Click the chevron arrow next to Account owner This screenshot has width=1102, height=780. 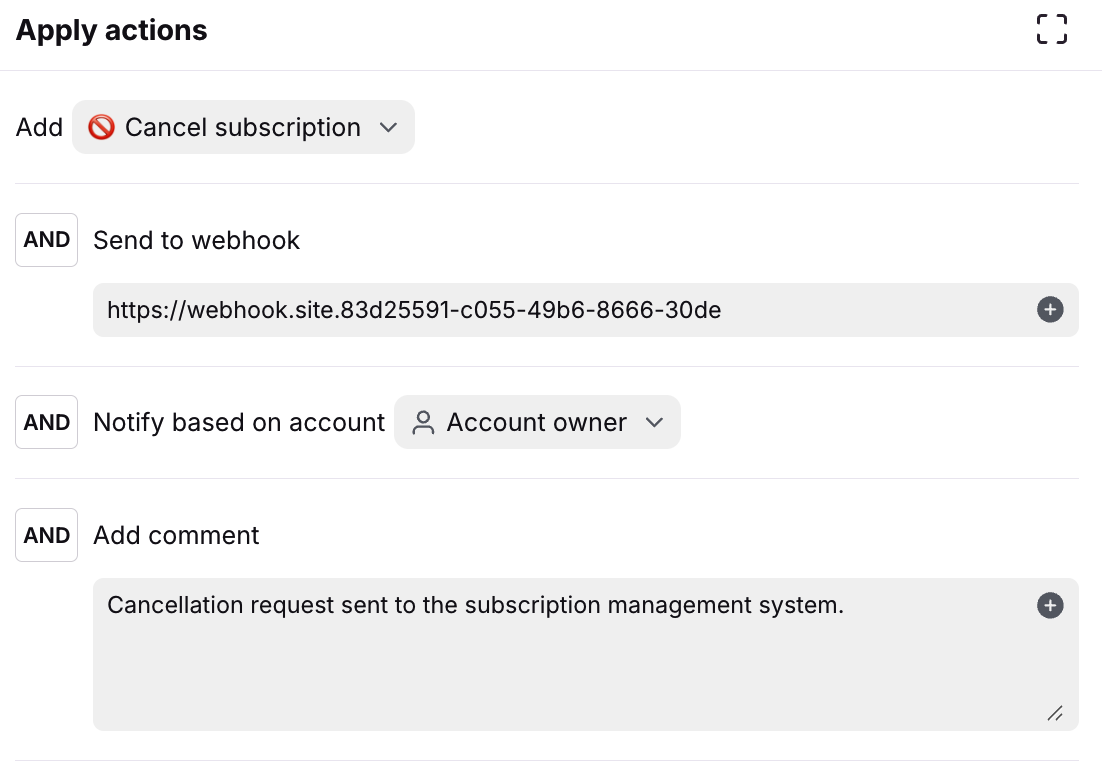[655, 423]
